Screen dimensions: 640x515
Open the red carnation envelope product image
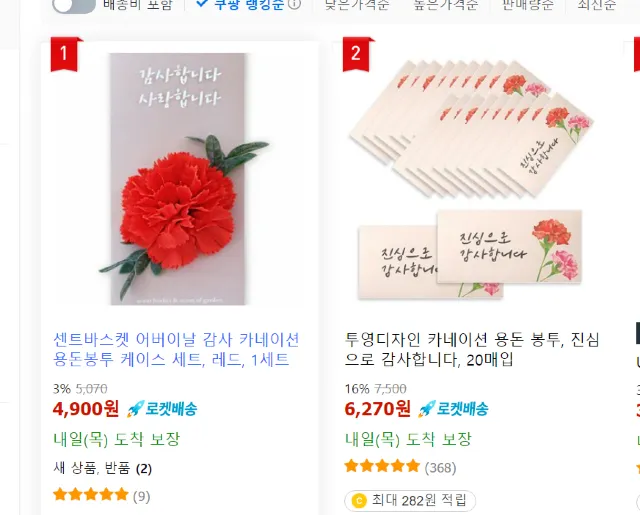point(179,179)
